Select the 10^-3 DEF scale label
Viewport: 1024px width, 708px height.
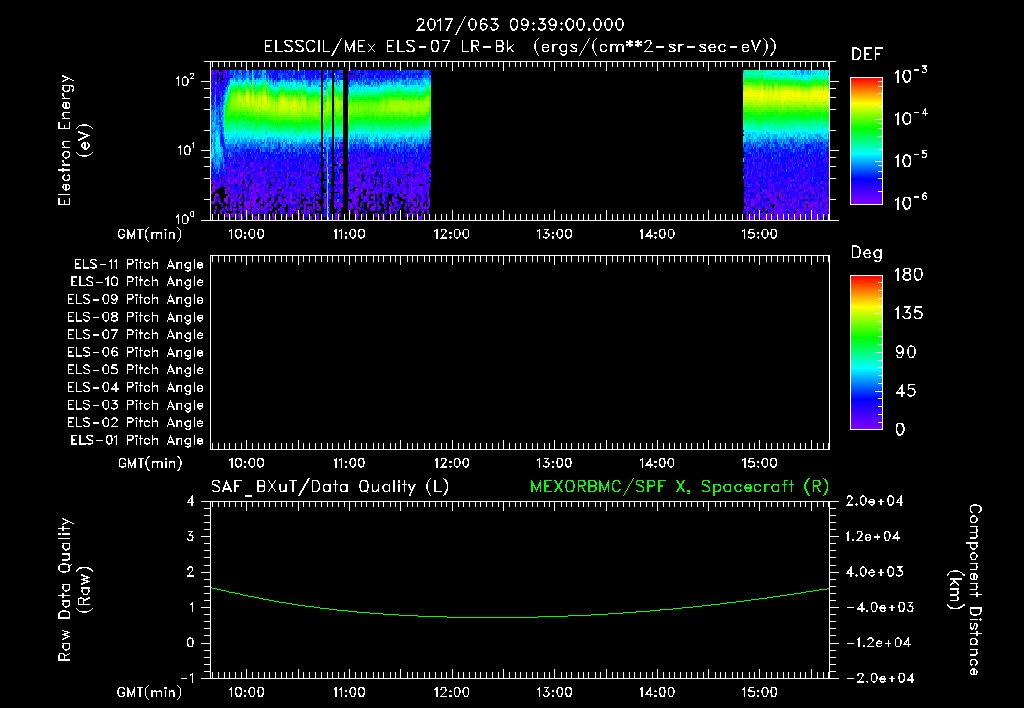[x=910, y=76]
